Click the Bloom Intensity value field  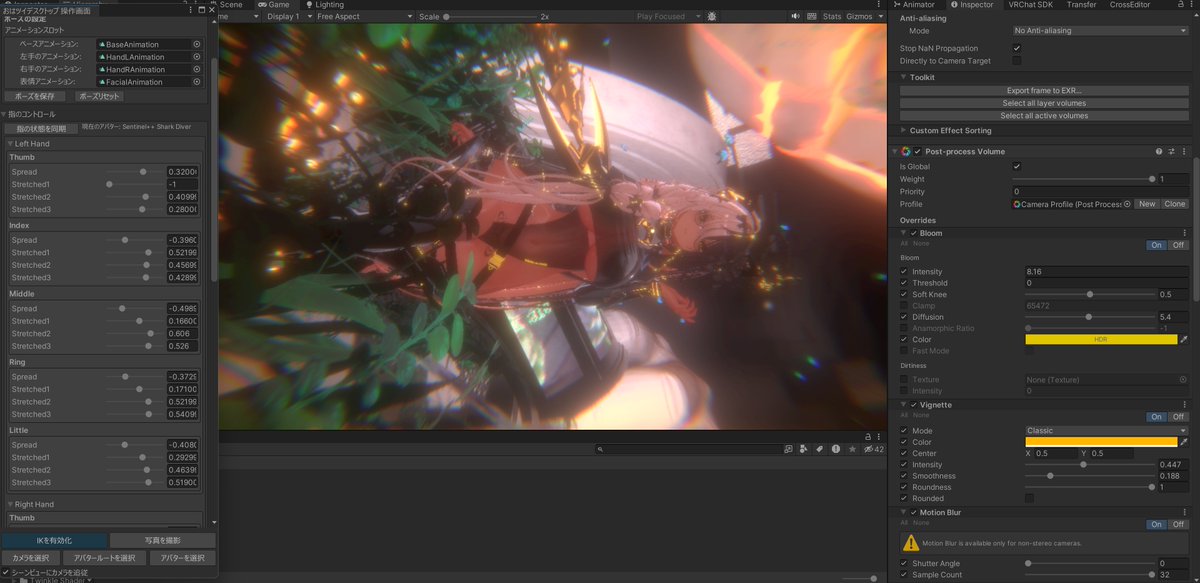tap(1107, 272)
